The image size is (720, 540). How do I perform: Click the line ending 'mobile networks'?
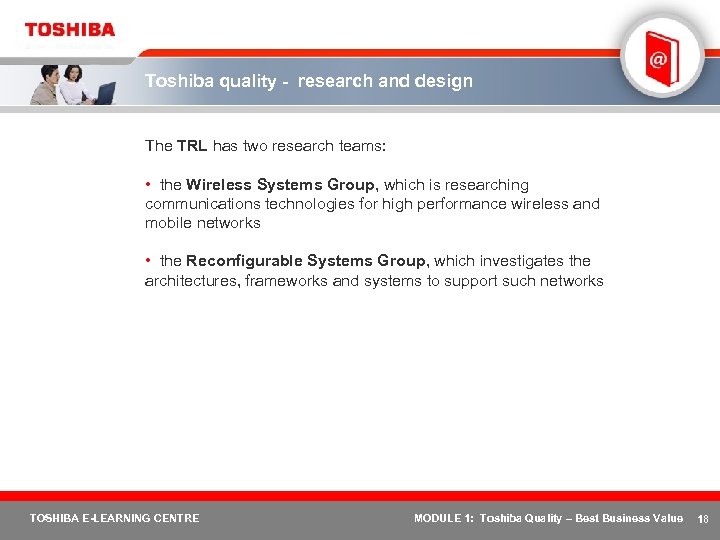(x=203, y=223)
